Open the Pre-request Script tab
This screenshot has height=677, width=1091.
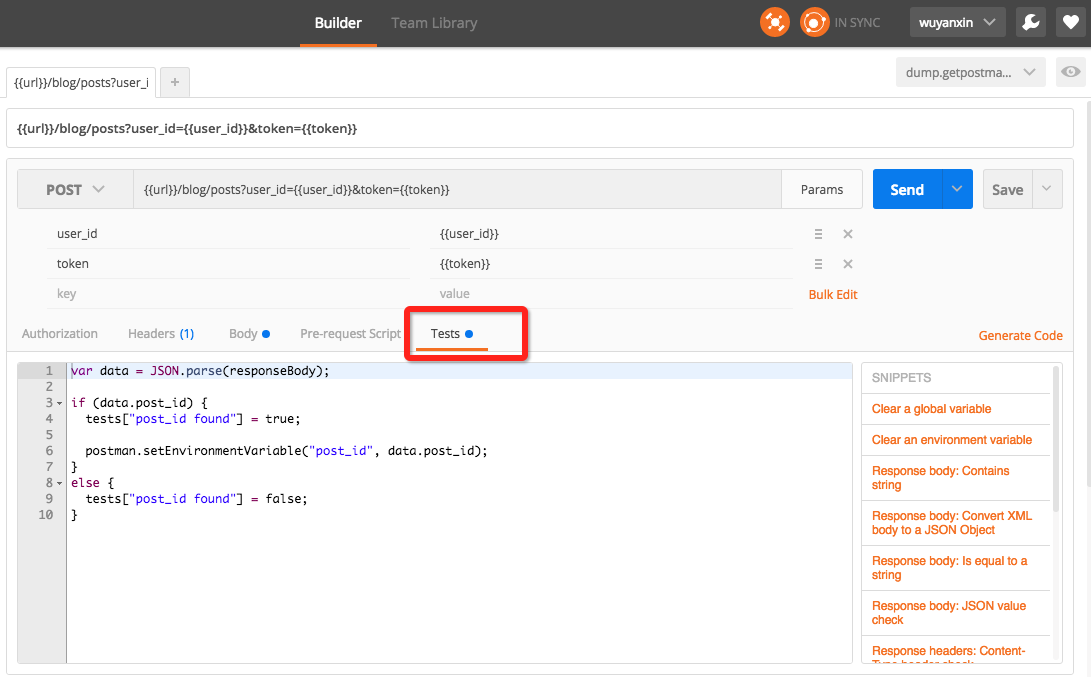click(x=350, y=334)
